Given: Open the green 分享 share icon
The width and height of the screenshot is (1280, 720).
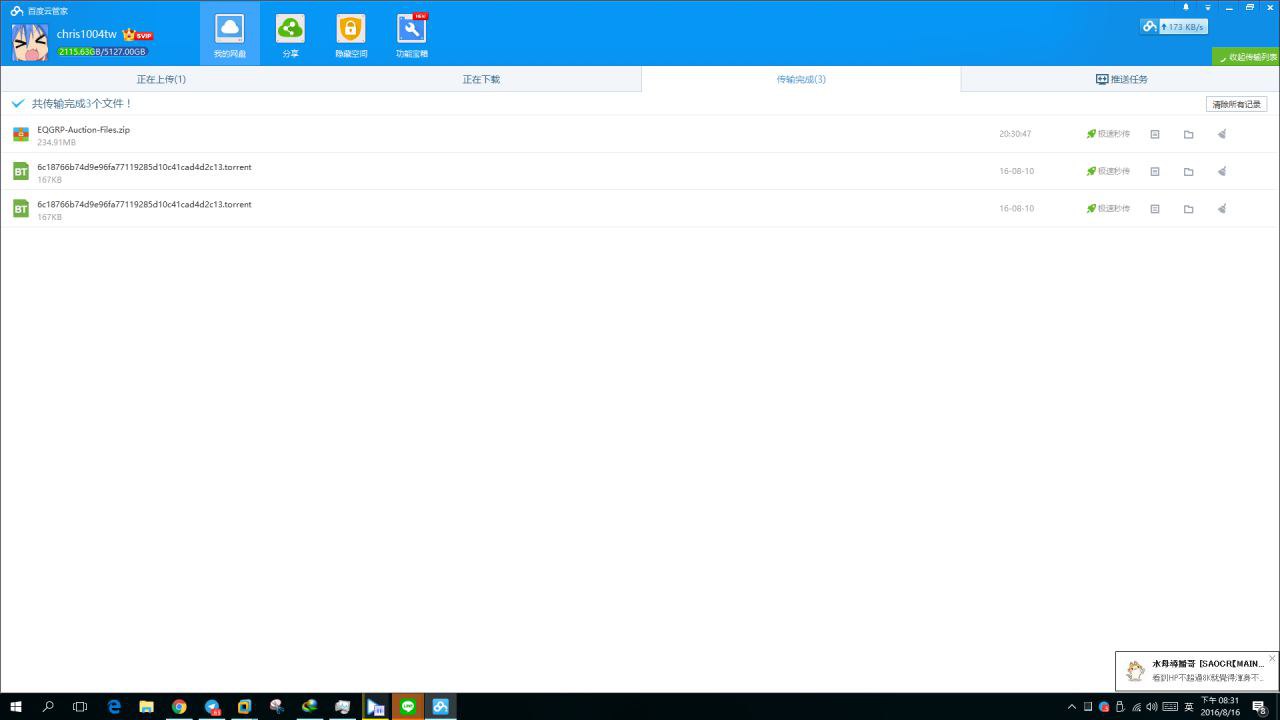Looking at the screenshot, I should tap(290, 30).
